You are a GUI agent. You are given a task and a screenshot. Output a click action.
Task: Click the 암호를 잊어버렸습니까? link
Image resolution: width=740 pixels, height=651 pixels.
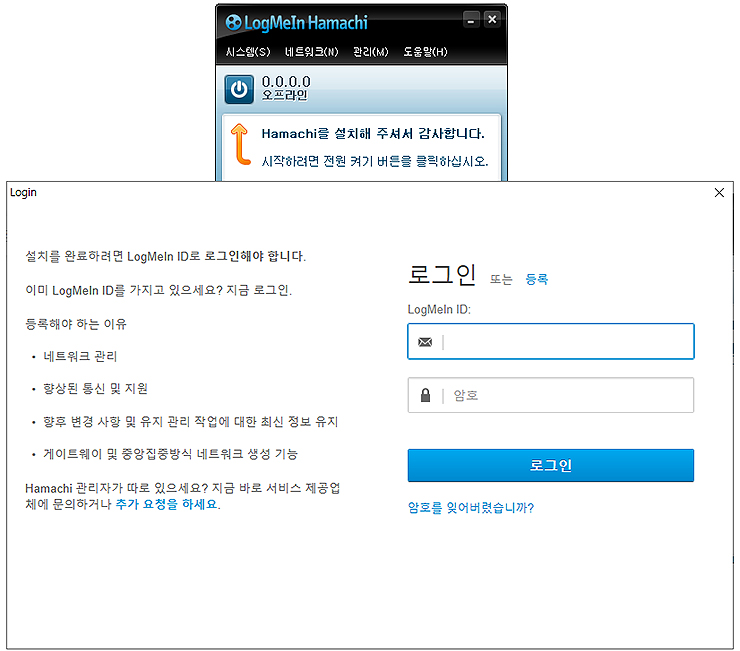[x=471, y=507]
